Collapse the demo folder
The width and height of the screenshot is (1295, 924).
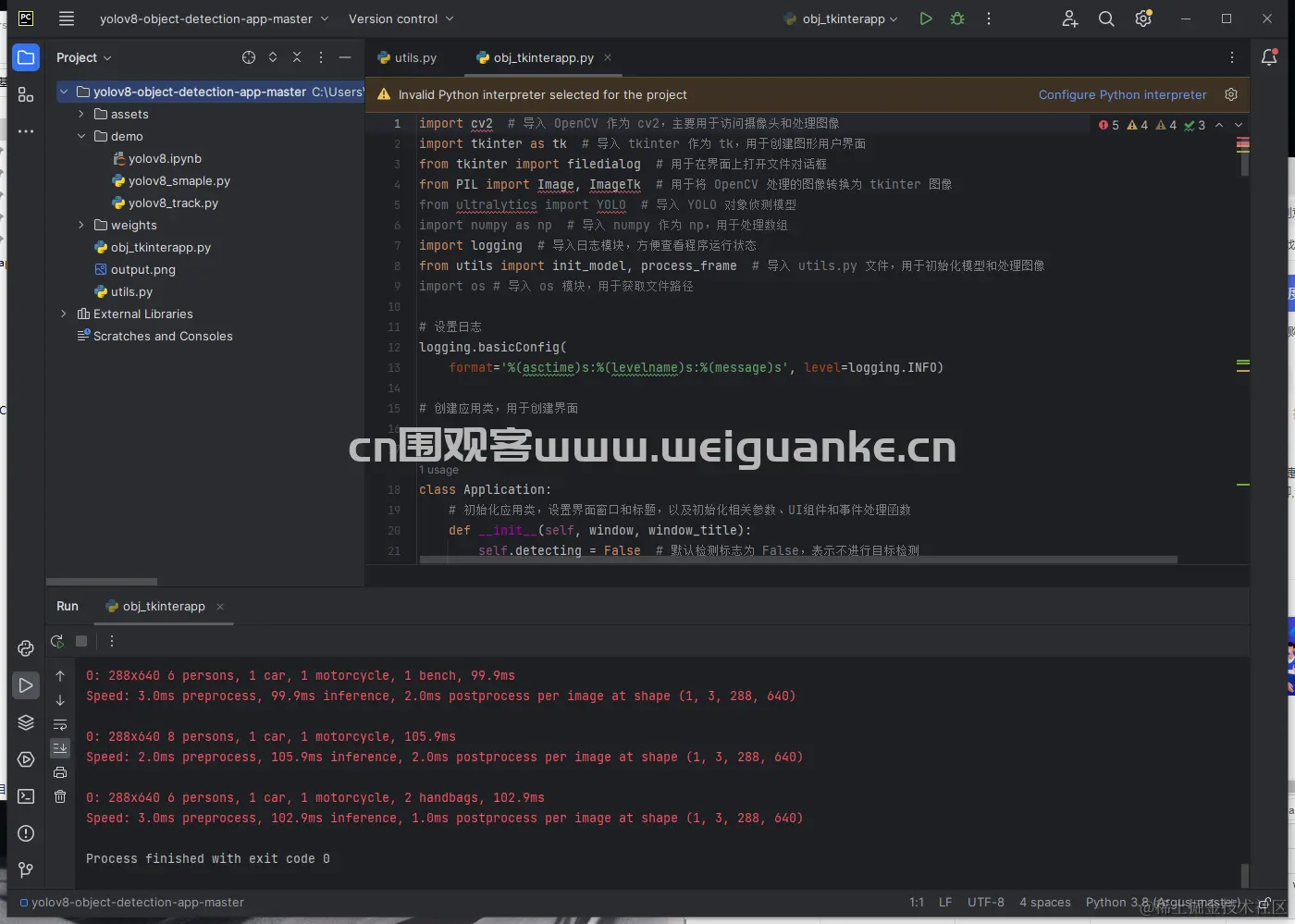point(81,136)
